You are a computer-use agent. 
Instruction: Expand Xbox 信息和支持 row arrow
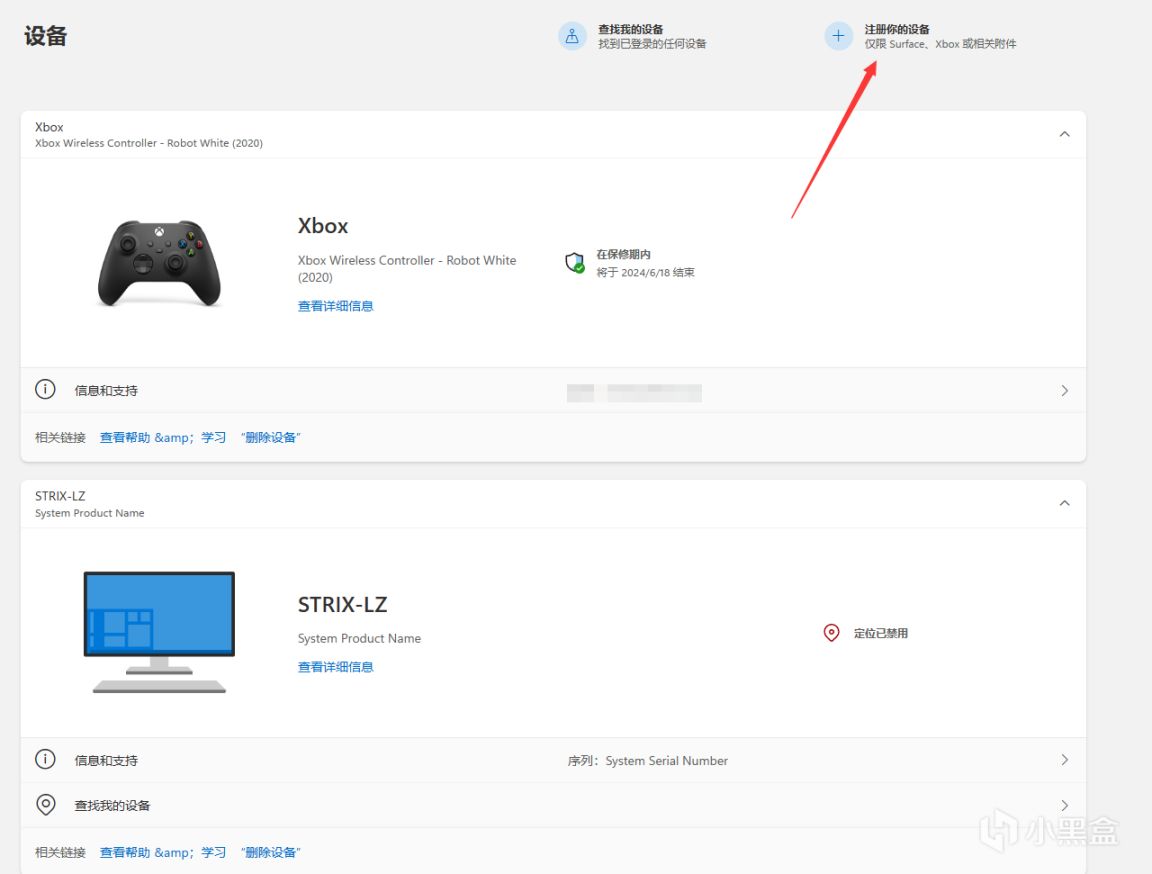[x=1065, y=391]
